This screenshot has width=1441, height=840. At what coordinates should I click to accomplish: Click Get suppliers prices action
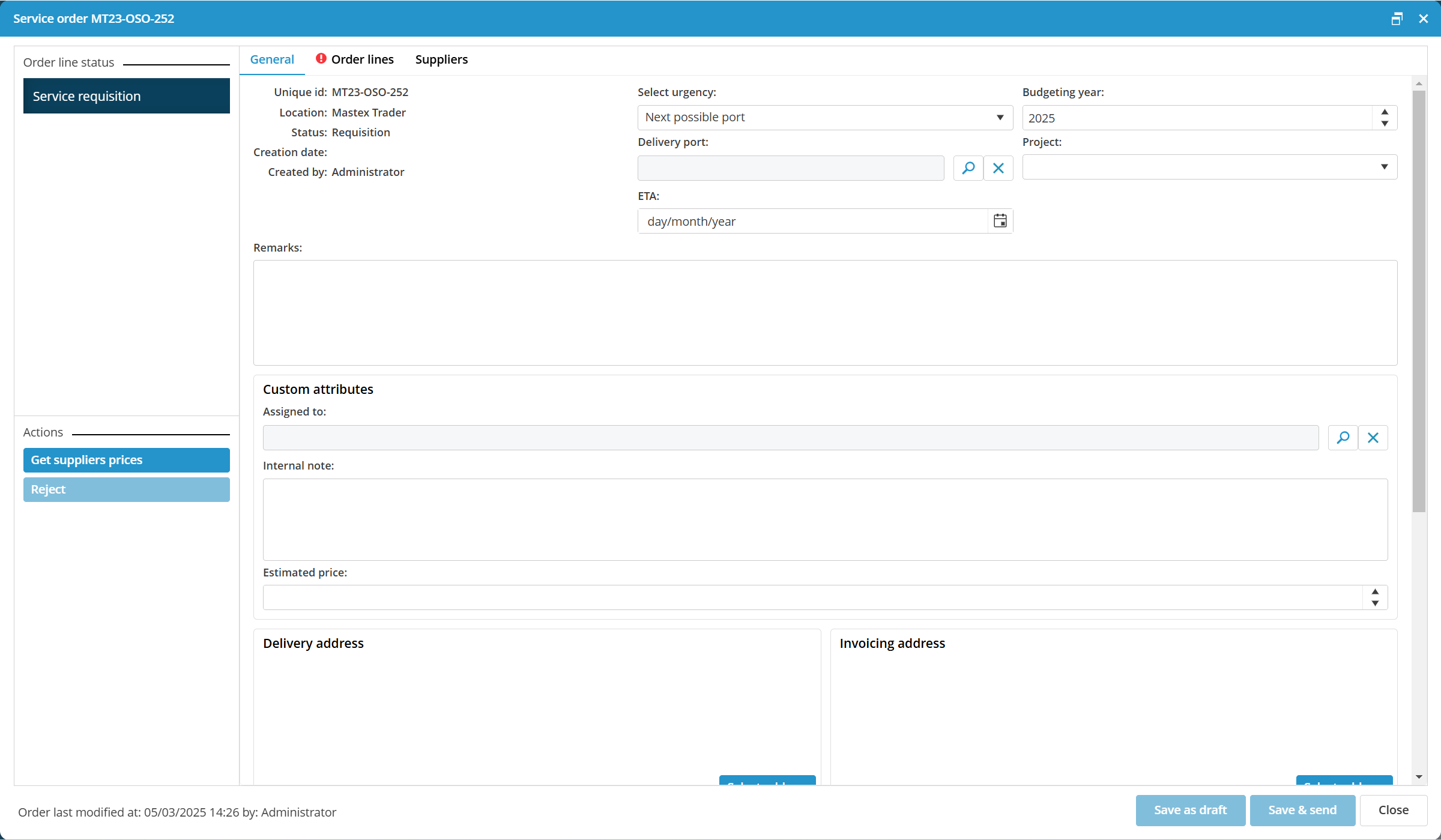127,460
